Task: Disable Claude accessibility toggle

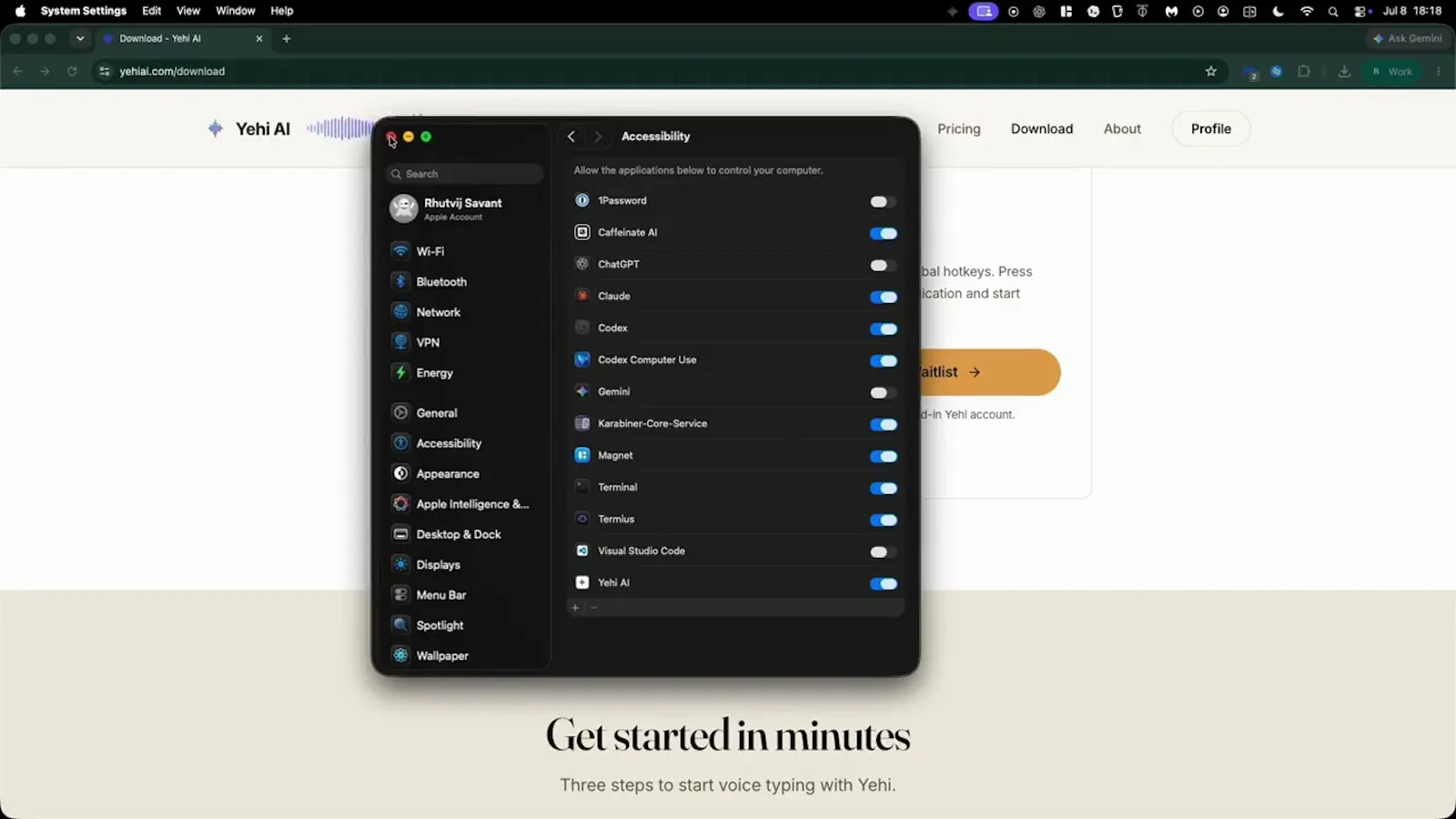Action: (883, 297)
